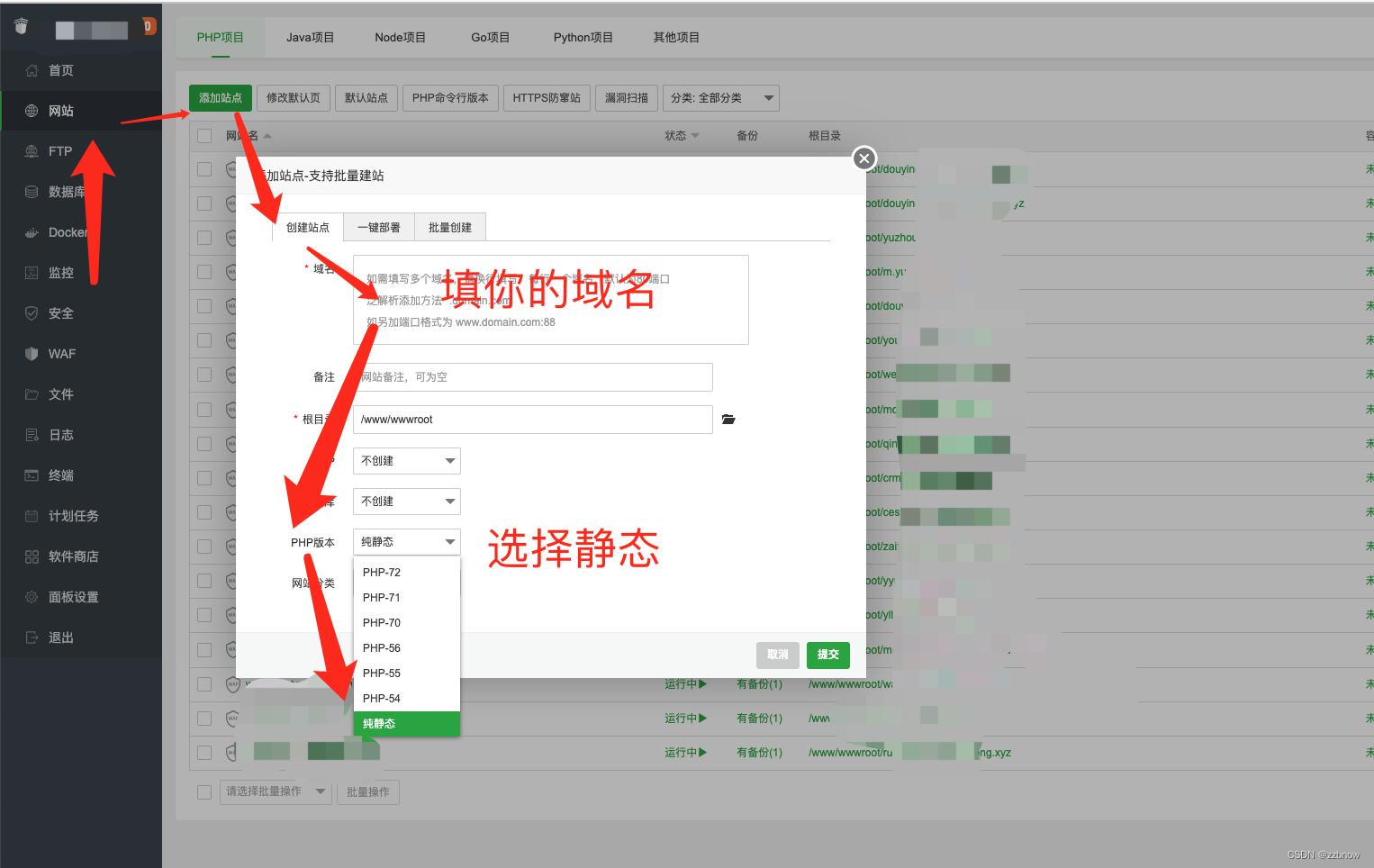This screenshot has height=868, width=1374.
Task: Click the PHP命令行版本 button
Action: 450,98
